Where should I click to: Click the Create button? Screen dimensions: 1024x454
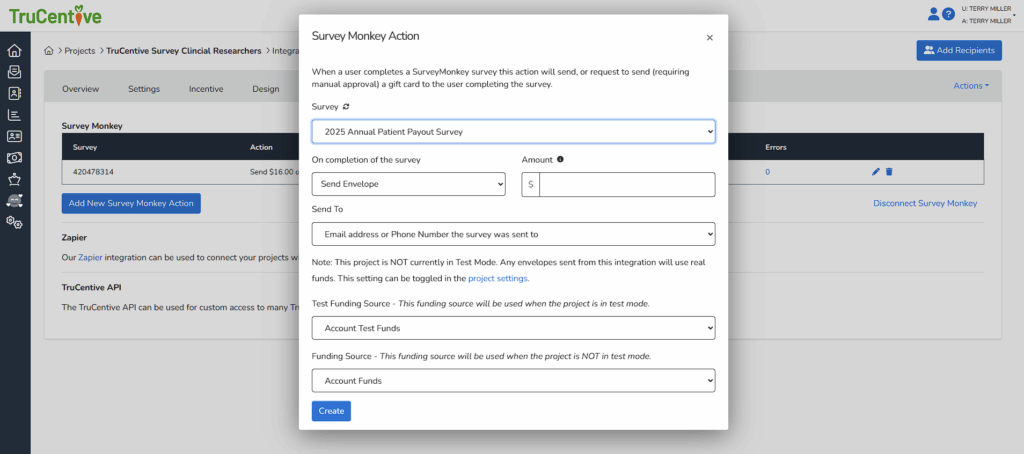[331, 411]
